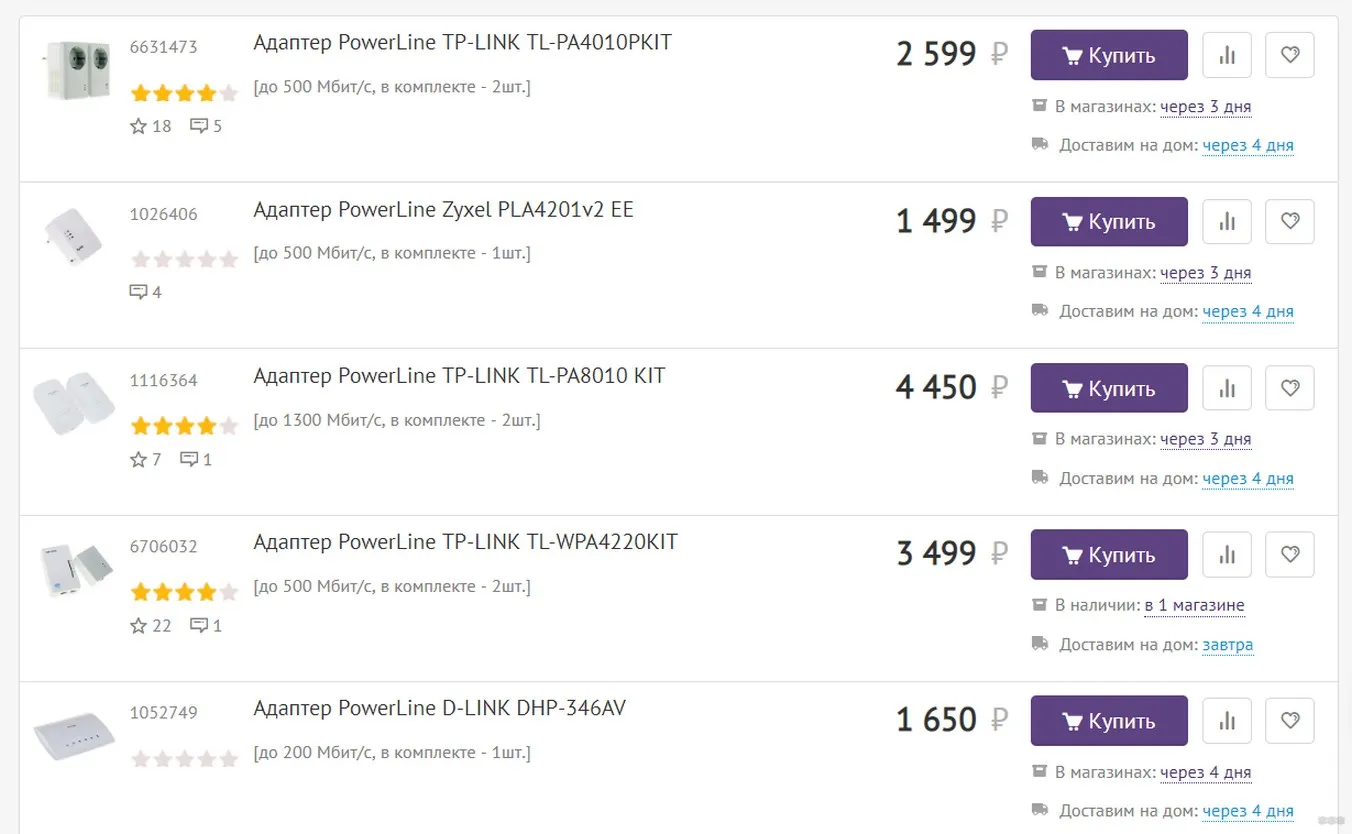Add TP-LINK TL-PA4010PKIT to comparison chart
This screenshot has width=1352, height=834.
[1227, 55]
